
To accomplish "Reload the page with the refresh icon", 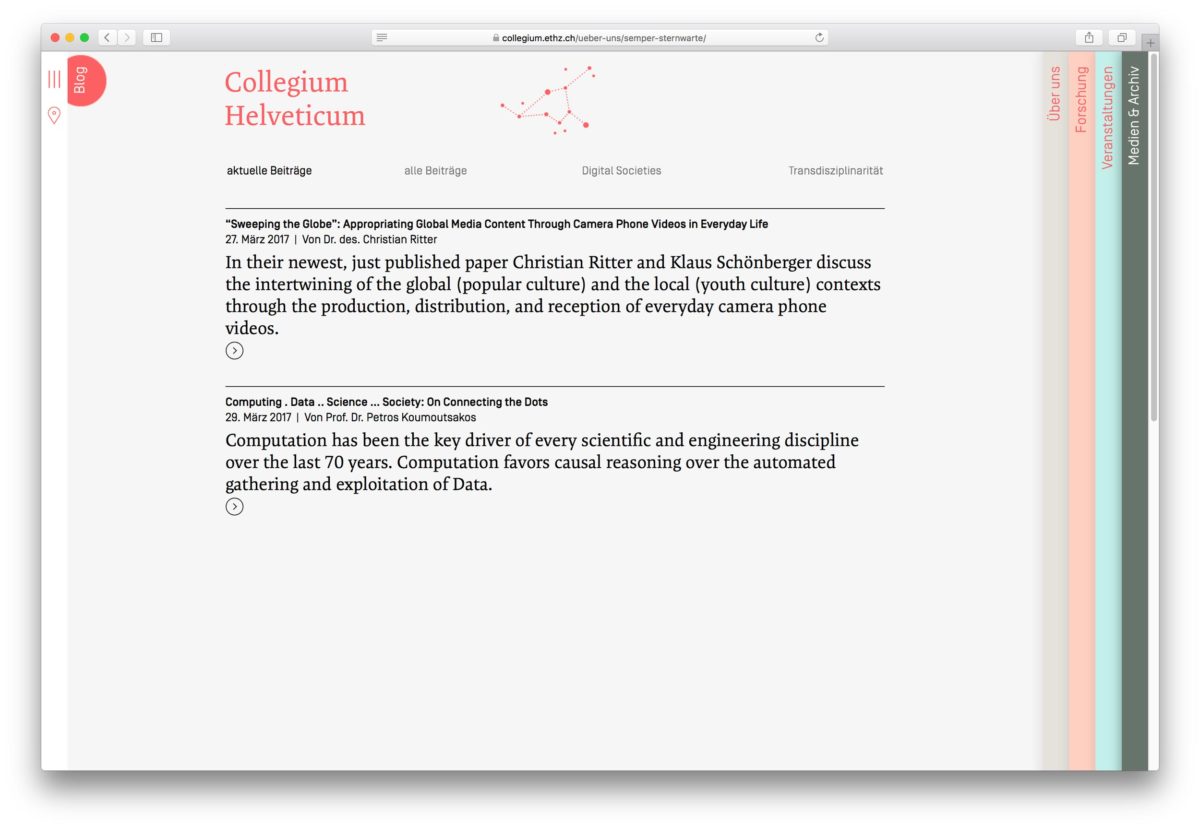I will [819, 38].
